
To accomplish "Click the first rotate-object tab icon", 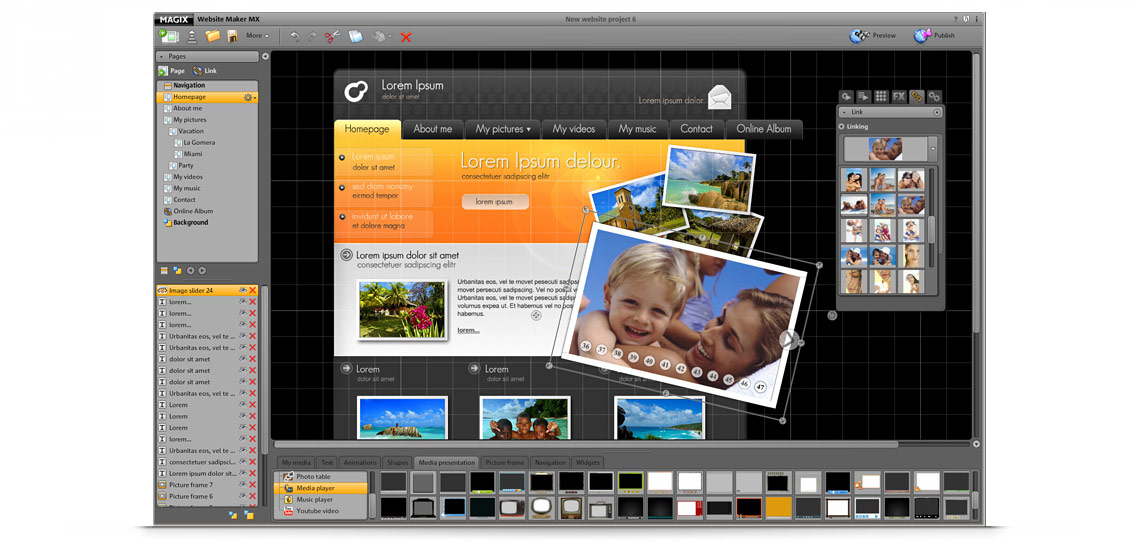I will click(x=845, y=96).
